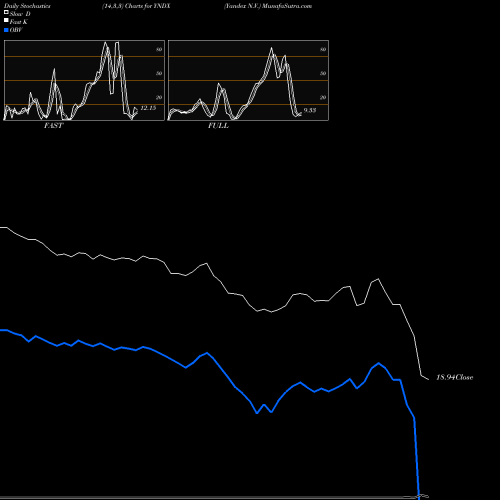The width and height of the screenshot is (500, 500).
Task: Click the 80 level label in FAST chart
Action: [x=159, y=49]
